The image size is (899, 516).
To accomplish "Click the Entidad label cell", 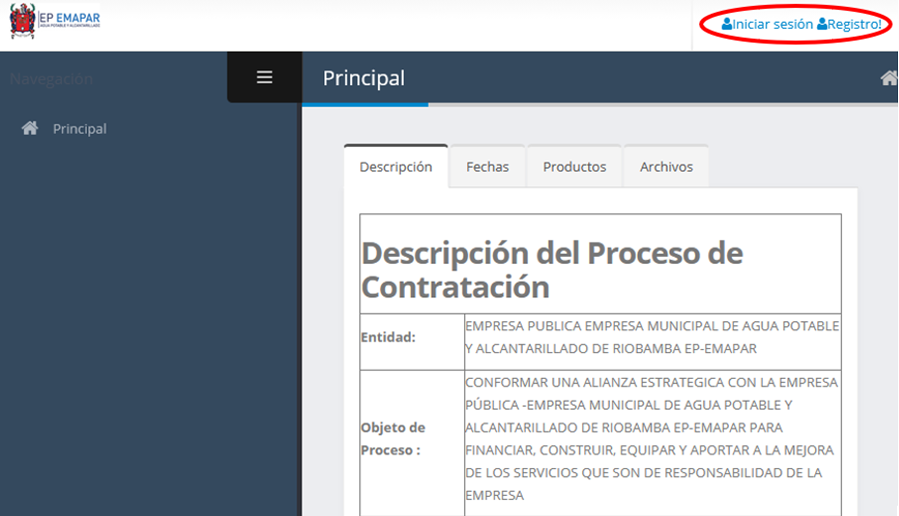I will coord(388,337).
